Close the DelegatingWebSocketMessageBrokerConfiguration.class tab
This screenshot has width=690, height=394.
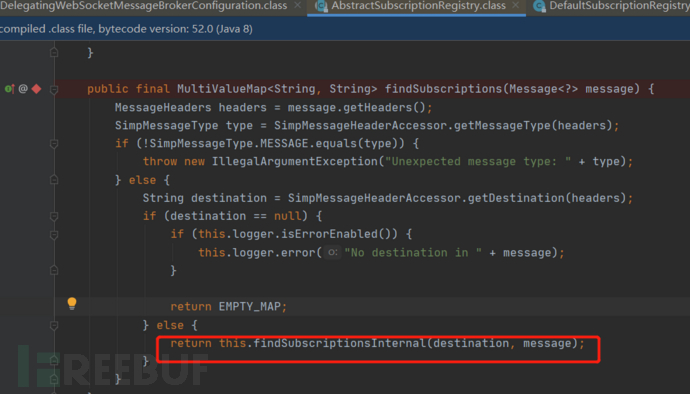(x=297, y=5)
